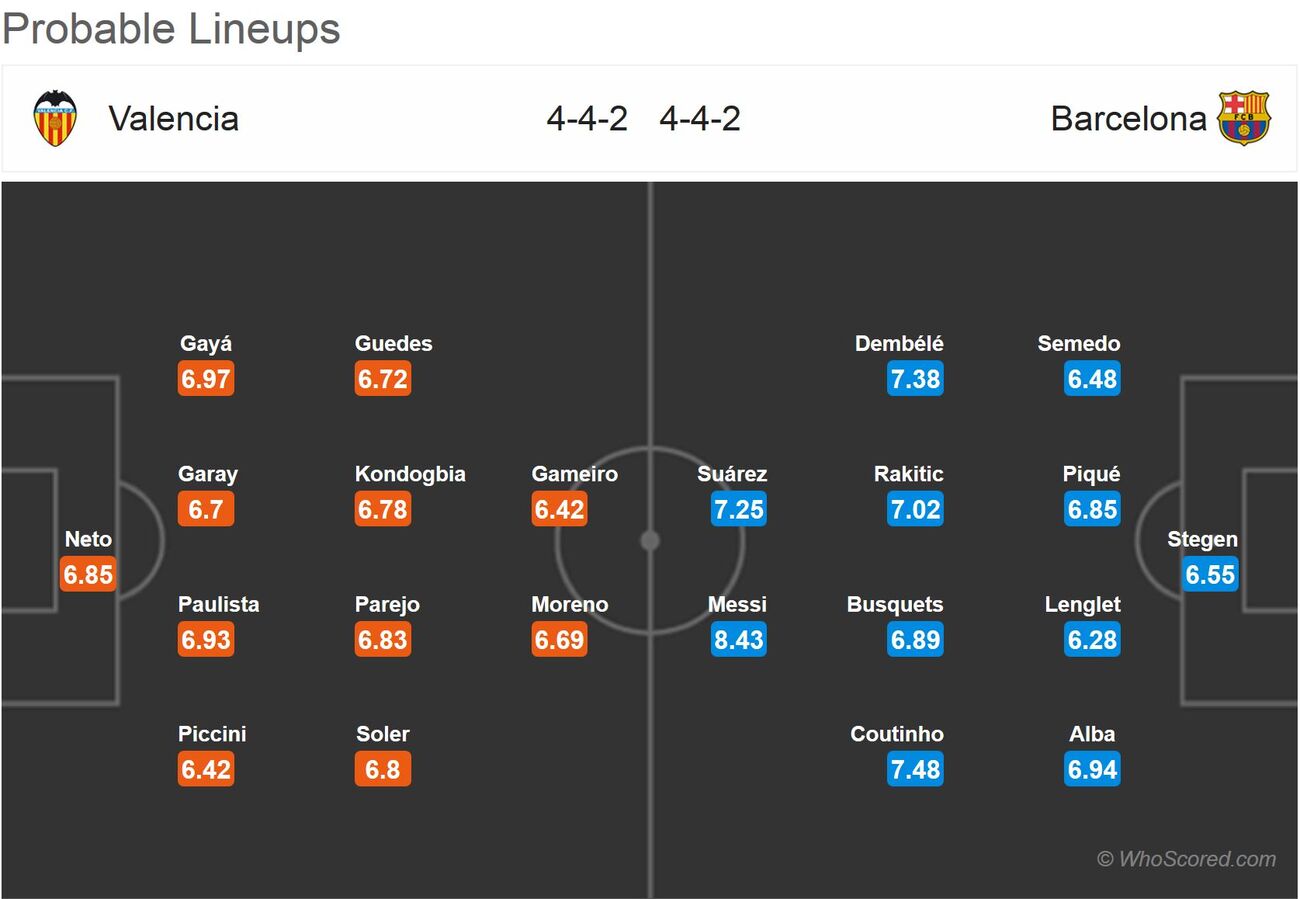
Task: Select Neto's 6.85 rating badge
Action: point(88,574)
